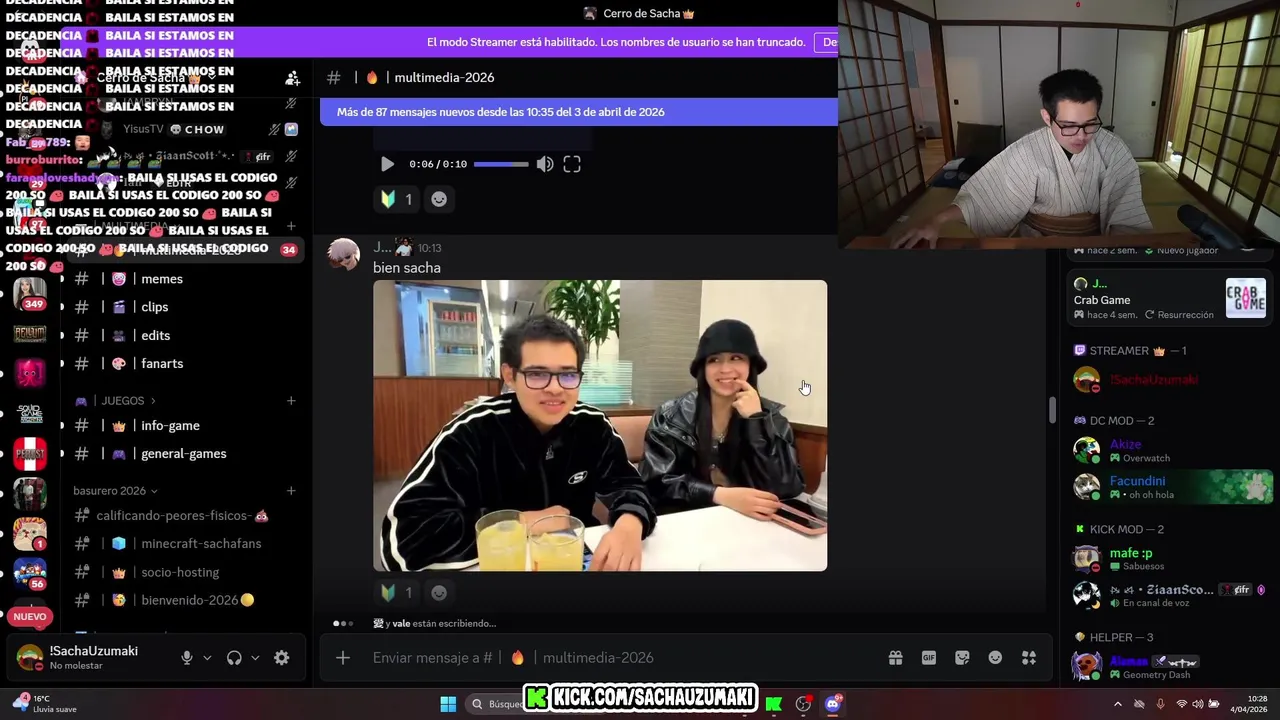The width and height of the screenshot is (1280, 720).
Task: Toggle the green reaction under the audio message
Action: tap(396, 199)
